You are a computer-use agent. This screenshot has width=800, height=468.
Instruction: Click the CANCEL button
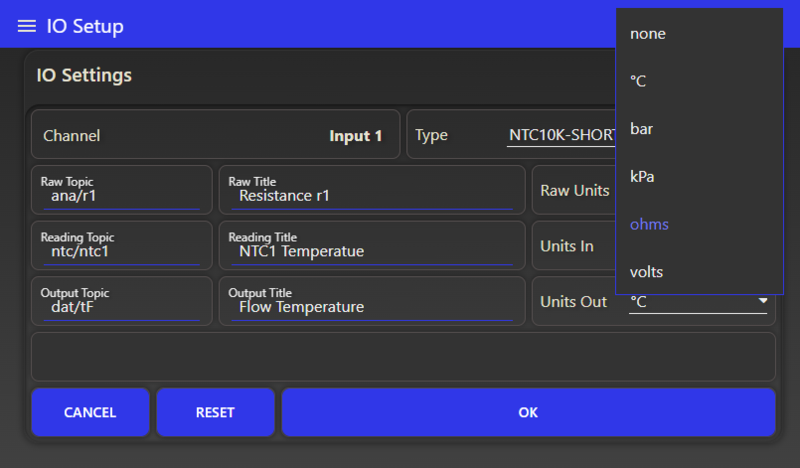(x=90, y=412)
